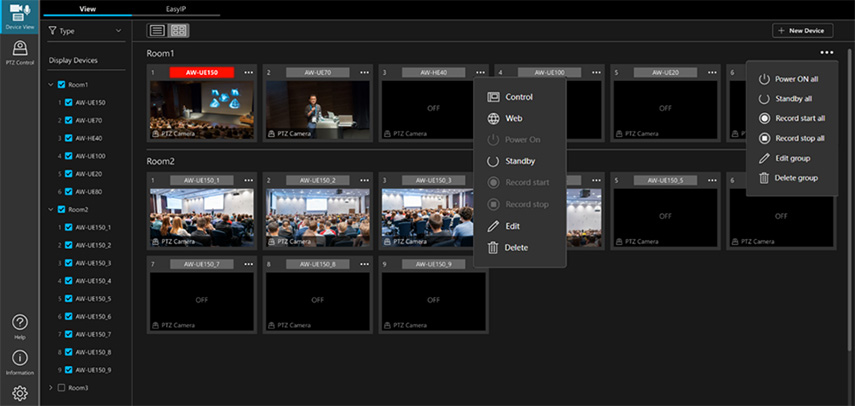Open the Help icon
855x406 pixels.
pyautogui.click(x=20, y=326)
